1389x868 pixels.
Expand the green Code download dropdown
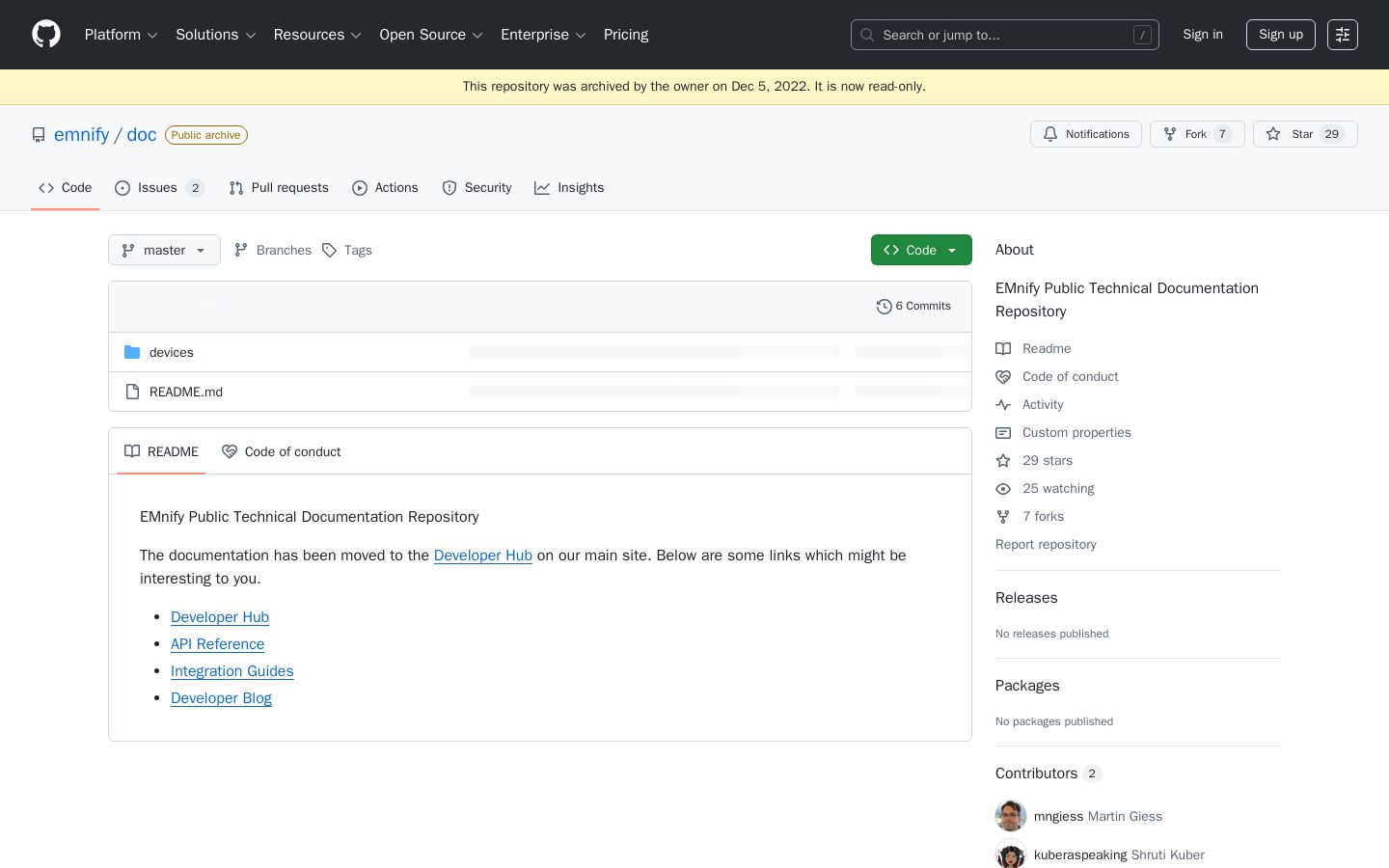(921, 250)
